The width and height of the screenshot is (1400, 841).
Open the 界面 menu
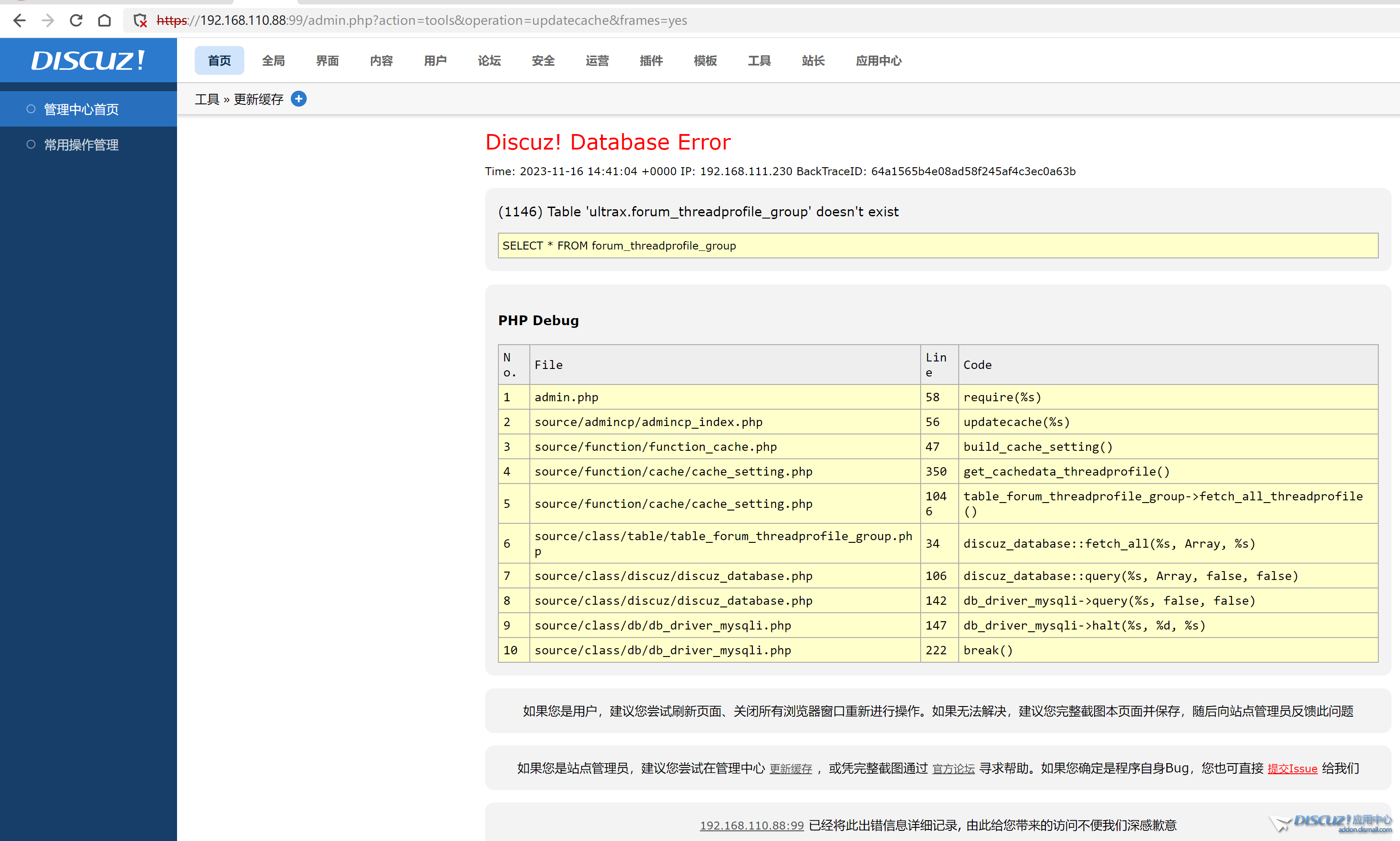point(327,61)
